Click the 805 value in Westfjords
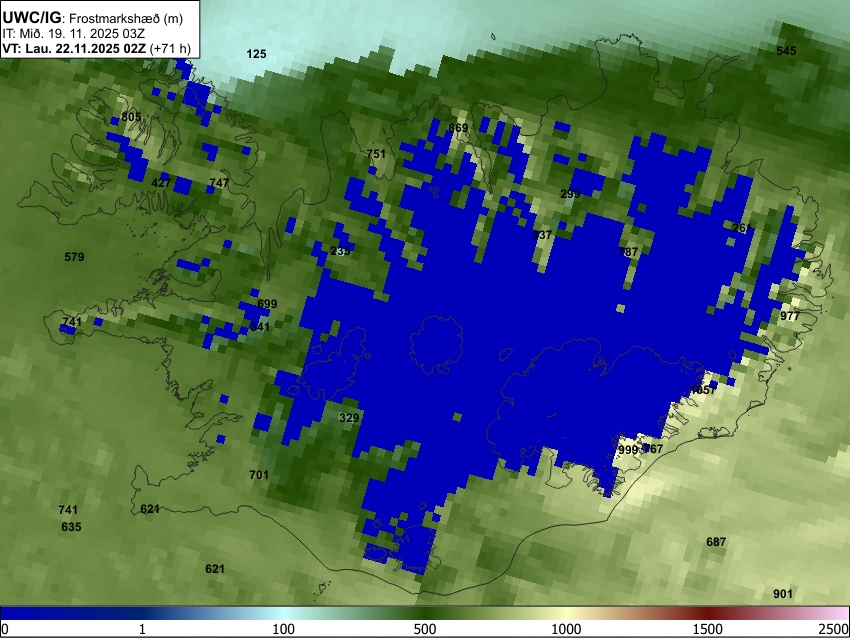The image size is (850, 638). click(131, 117)
